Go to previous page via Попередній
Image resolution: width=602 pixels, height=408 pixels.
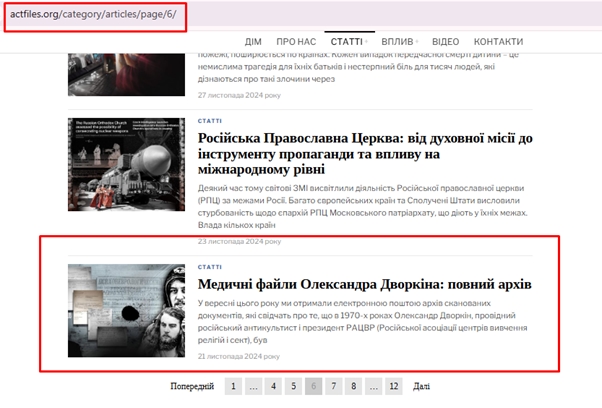pyautogui.click(x=192, y=386)
